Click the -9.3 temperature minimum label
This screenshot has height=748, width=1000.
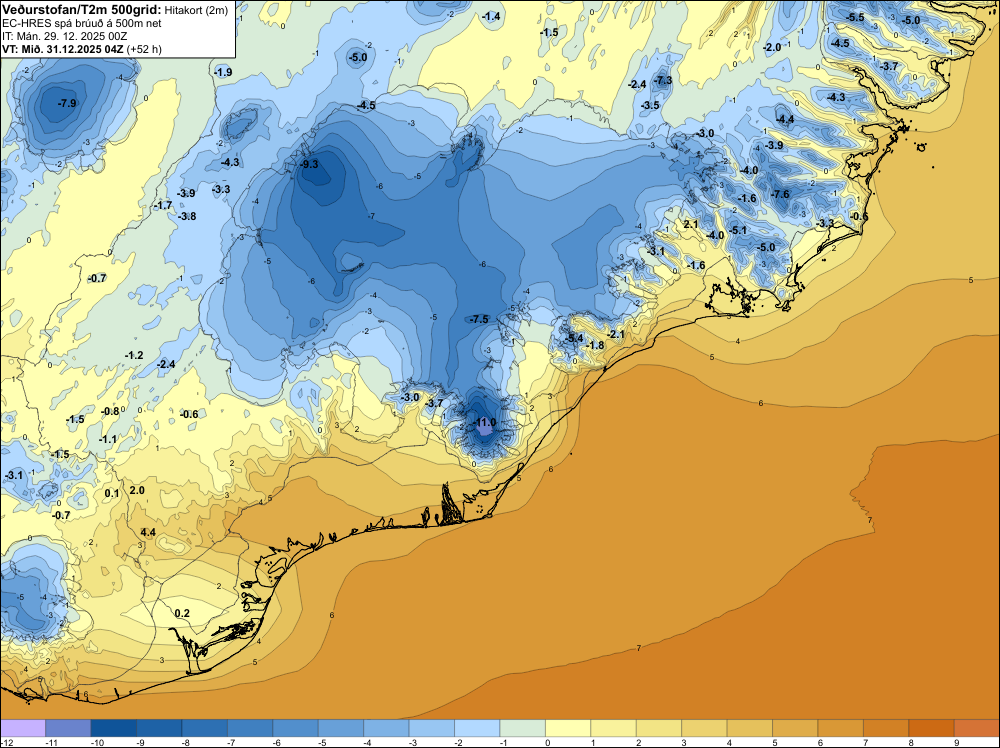pyautogui.click(x=309, y=164)
